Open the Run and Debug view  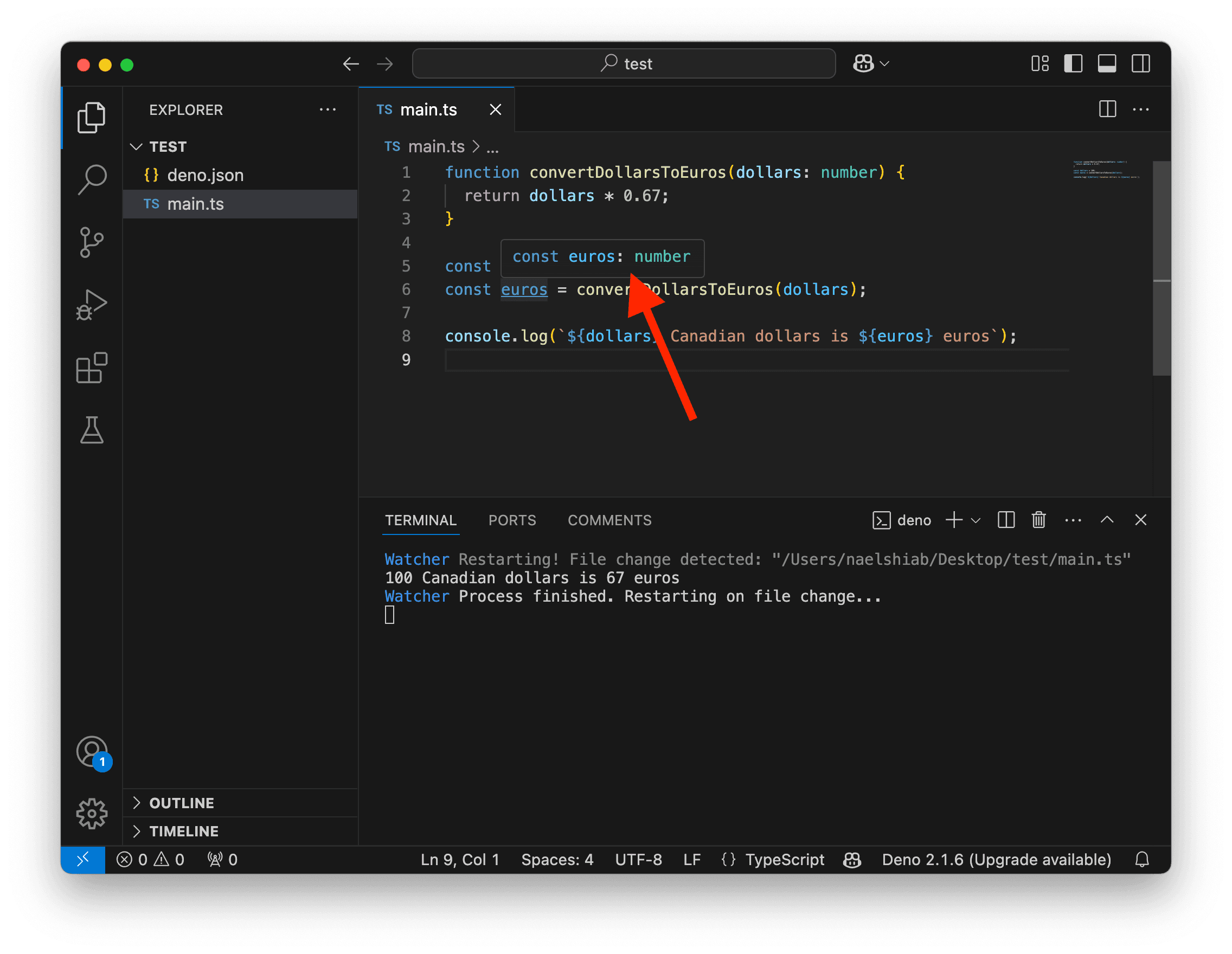[x=92, y=305]
